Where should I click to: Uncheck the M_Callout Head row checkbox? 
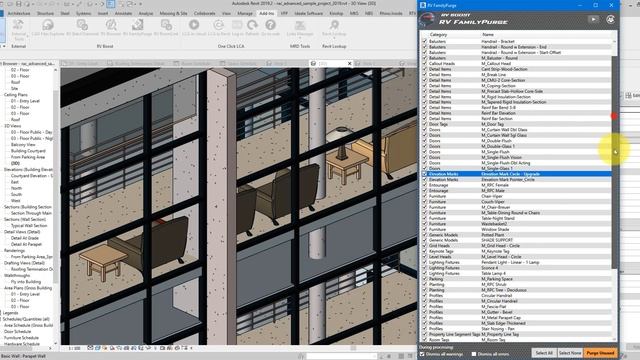(x=424, y=63)
